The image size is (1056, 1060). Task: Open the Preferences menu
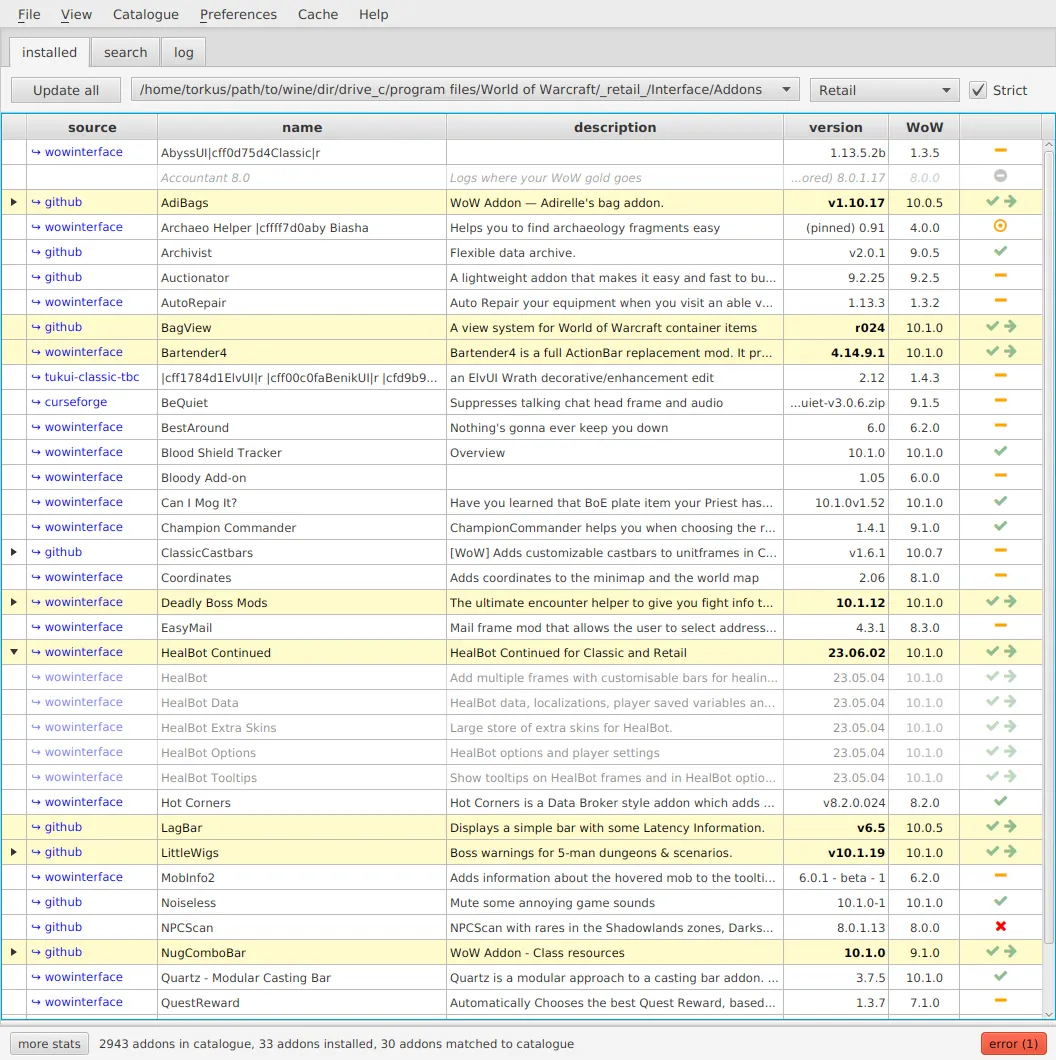238,14
